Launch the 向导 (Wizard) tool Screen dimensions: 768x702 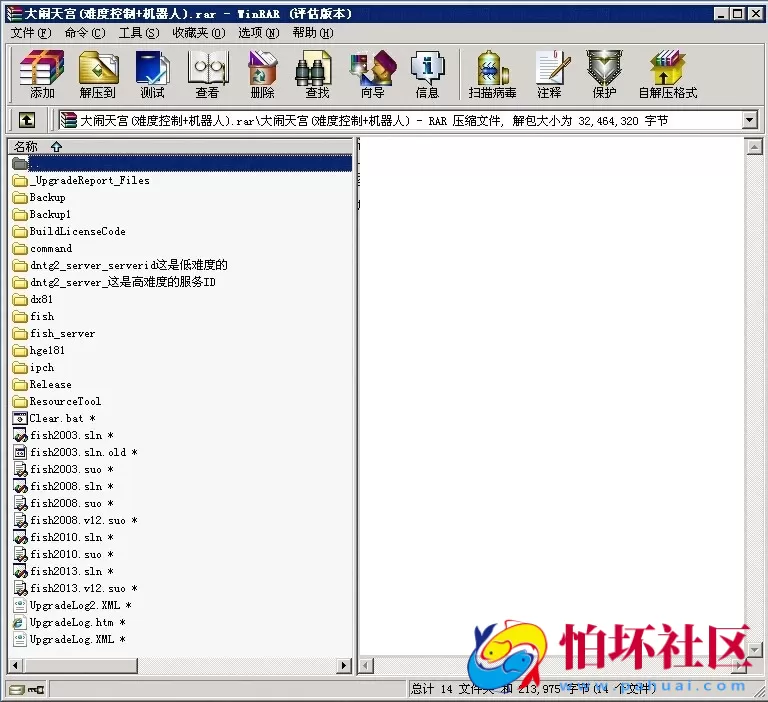coord(372,73)
